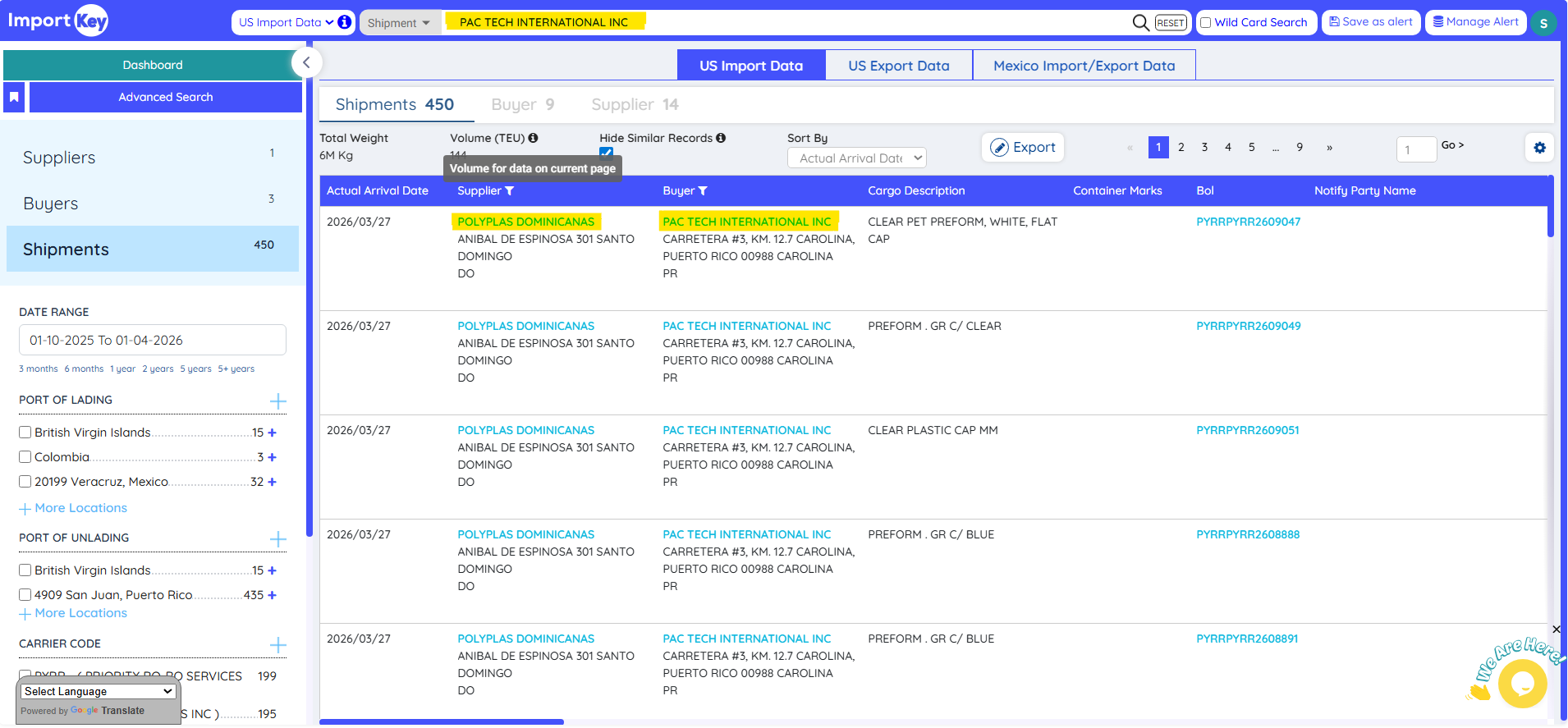
Task: Click the info icon next to Volume (TEU)
Action: tap(534, 138)
